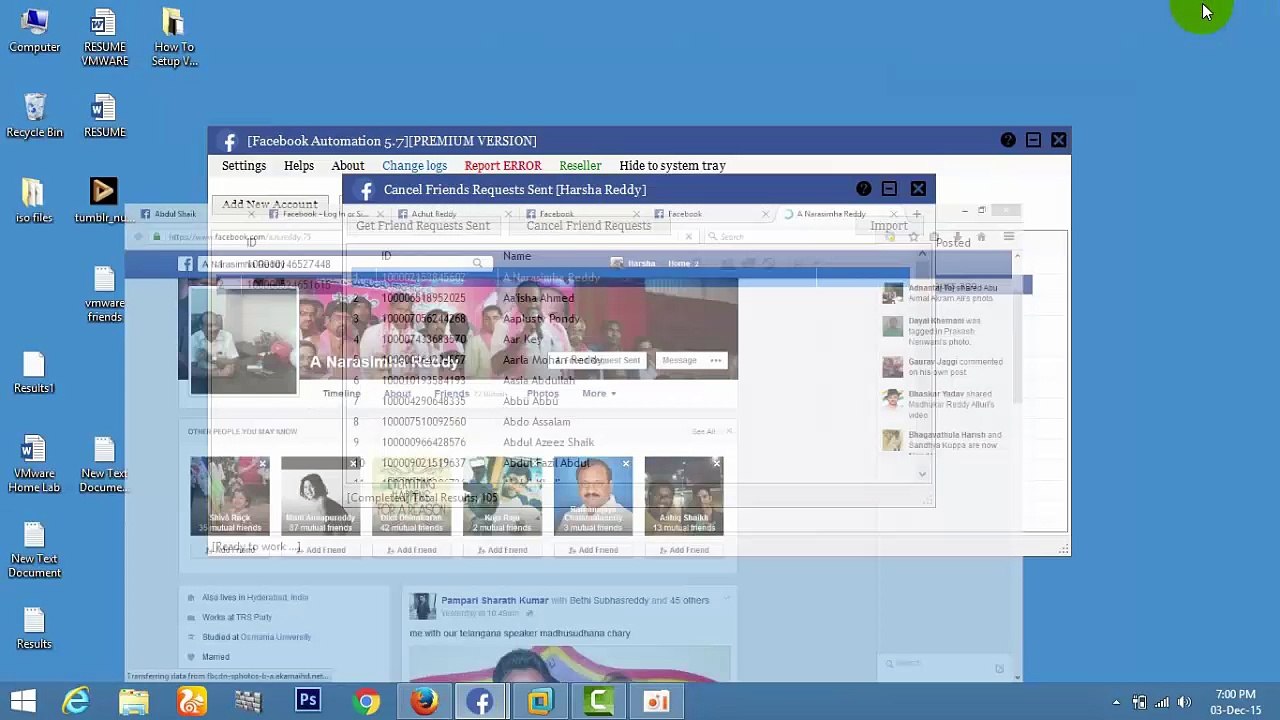Open the Windows Start menu
This screenshot has width=1280, height=720.
tap(23, 701)
